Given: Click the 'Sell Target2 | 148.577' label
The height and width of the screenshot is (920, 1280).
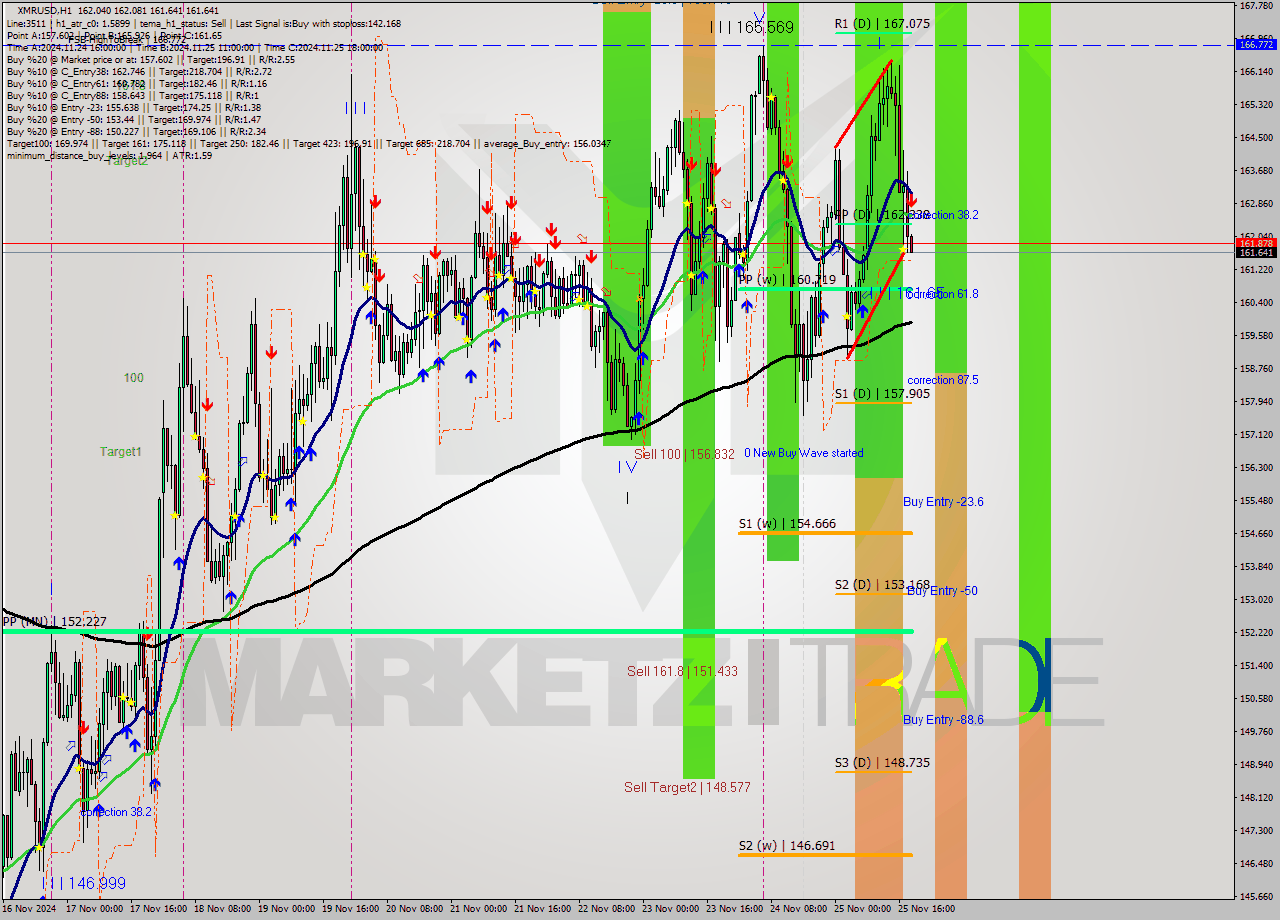Looking at the screenshot, I should click(x=687, y=788).
